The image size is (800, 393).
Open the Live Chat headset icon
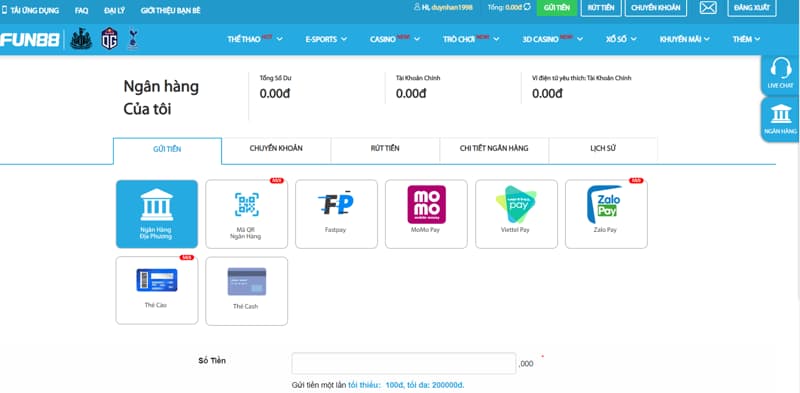(x=780, y=74)
